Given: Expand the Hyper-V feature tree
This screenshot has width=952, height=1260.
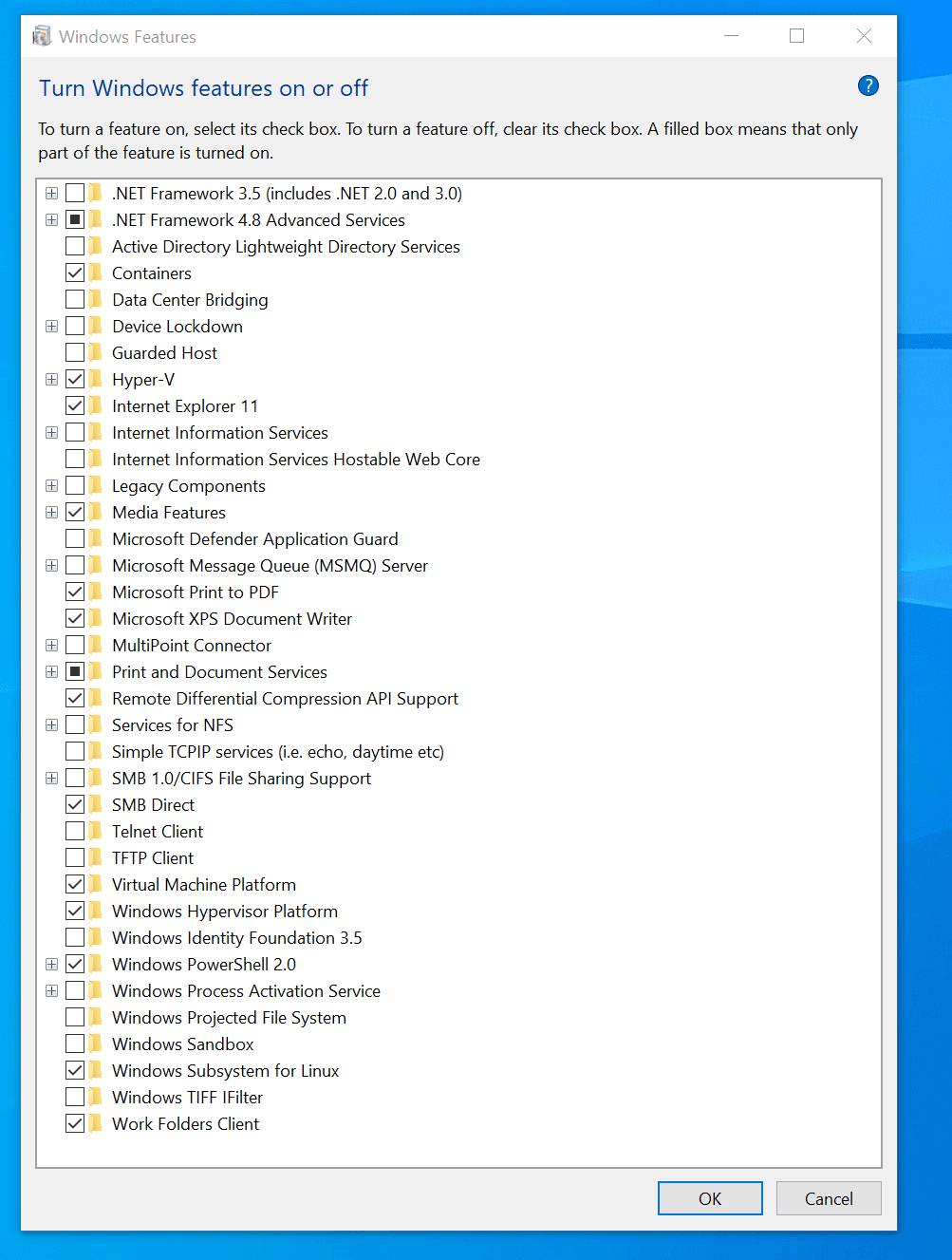Looking at the screenshot, I should point(52,380).
